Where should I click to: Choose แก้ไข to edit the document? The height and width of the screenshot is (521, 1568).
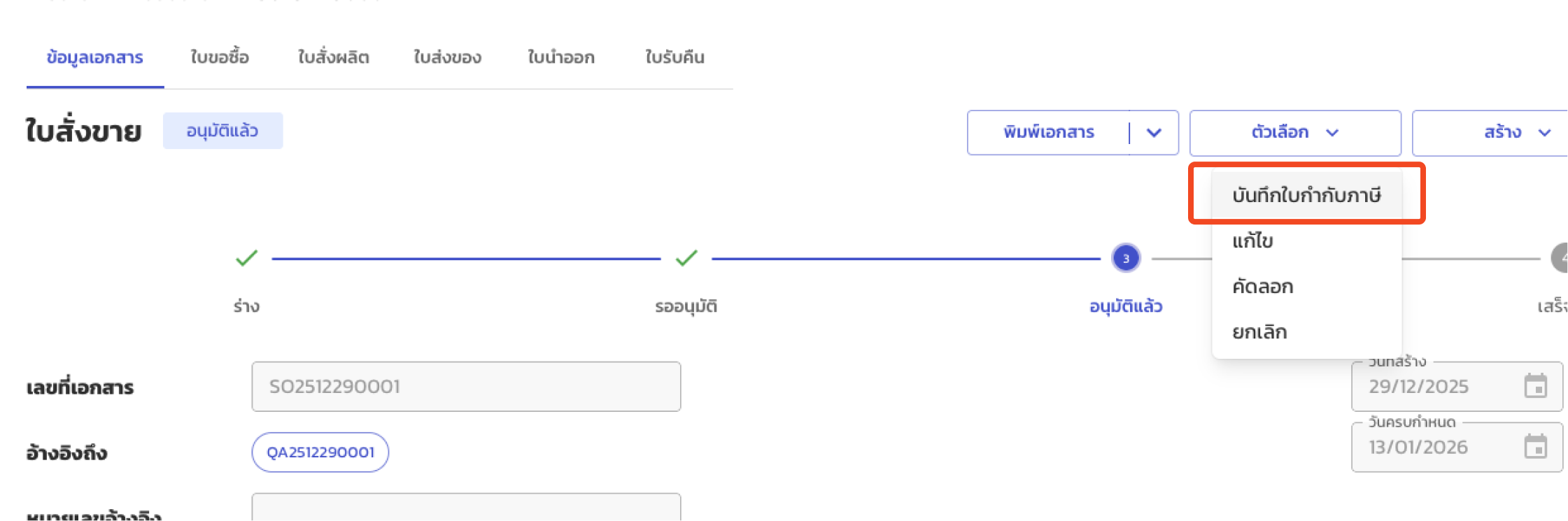pyautogui.click(x=1253, y=241)
